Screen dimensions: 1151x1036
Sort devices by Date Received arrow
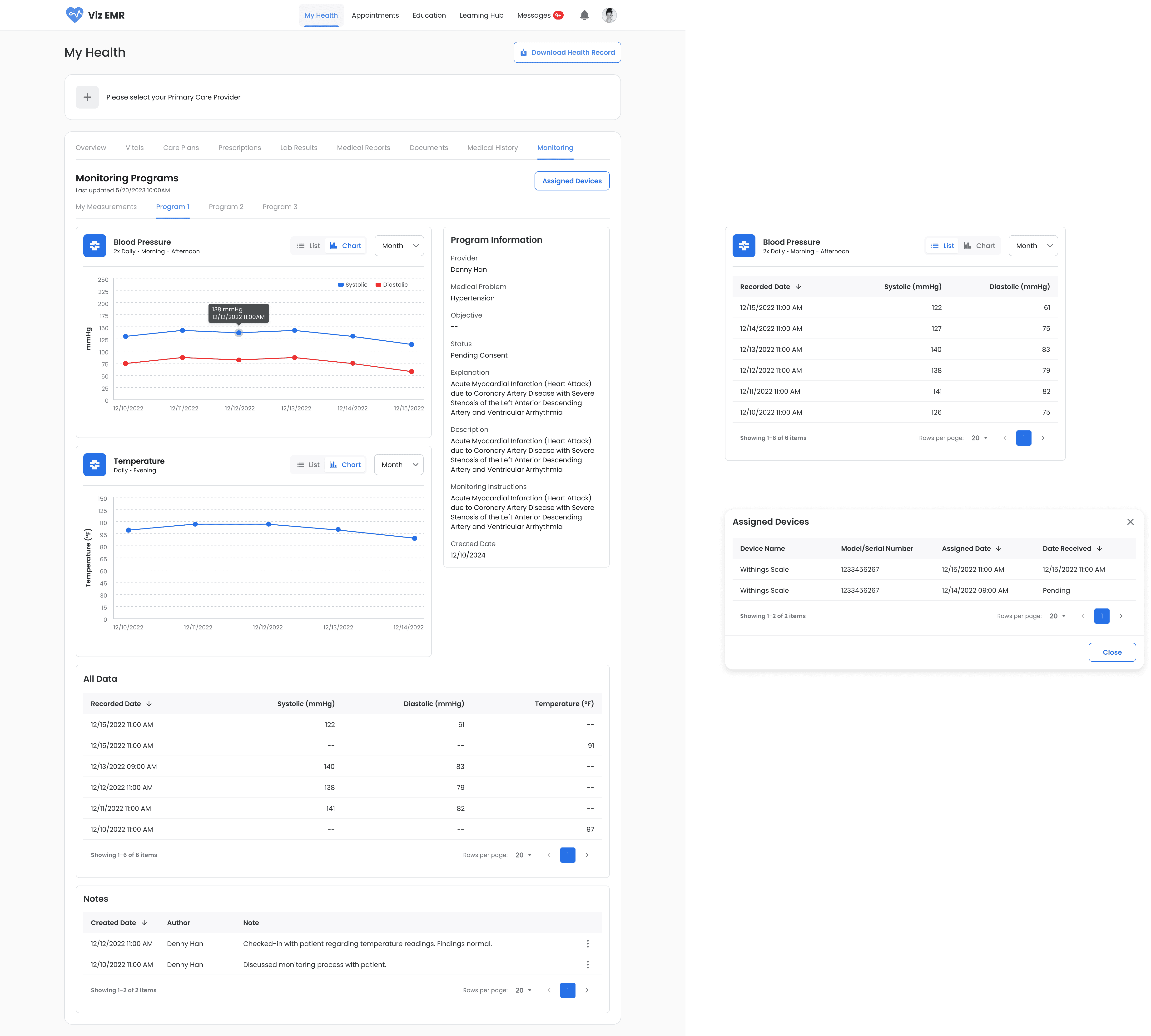(1099, 549)
